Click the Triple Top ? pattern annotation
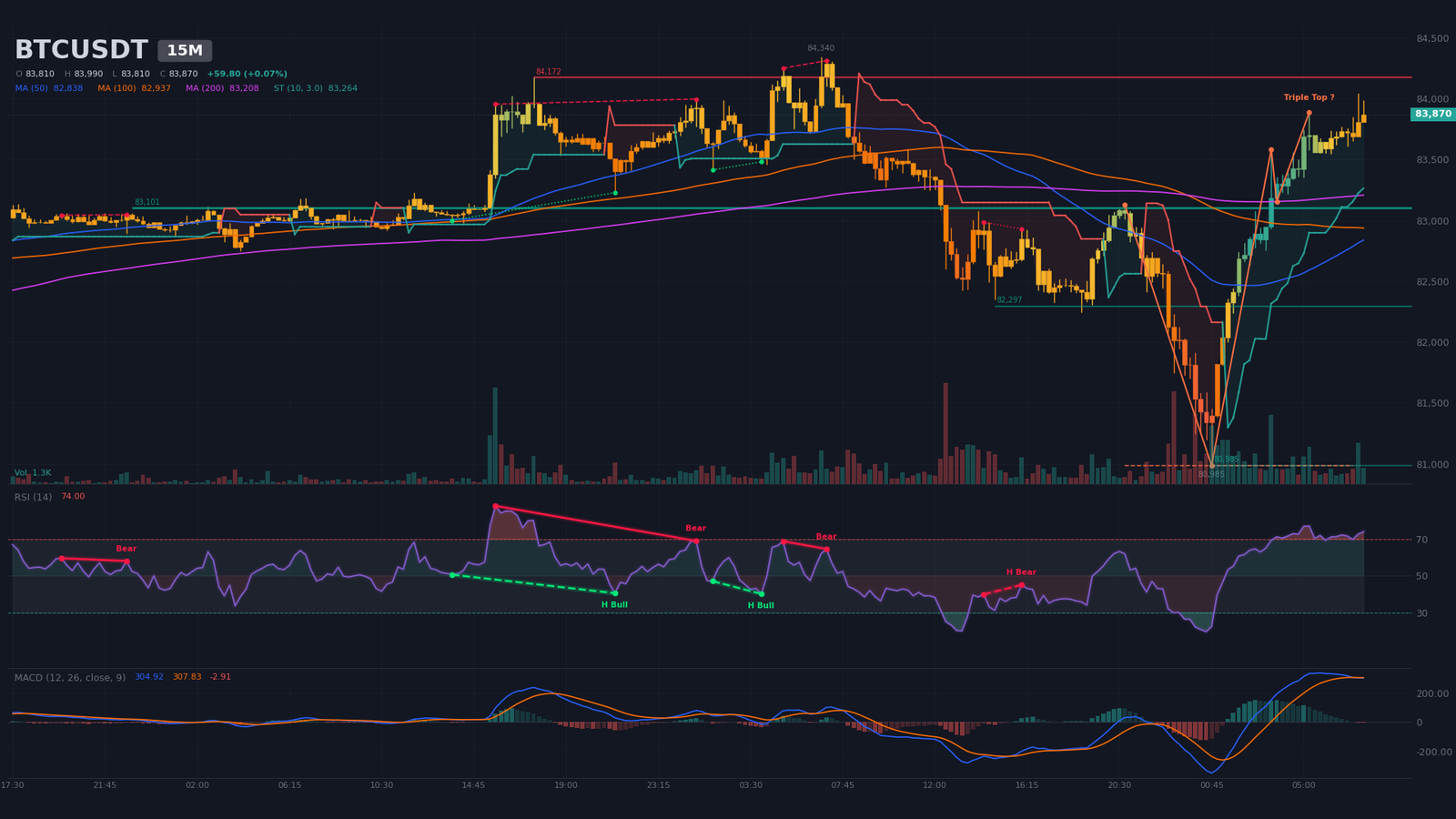The height and width of the screenshot is (819, 1456). (1309, 97)
